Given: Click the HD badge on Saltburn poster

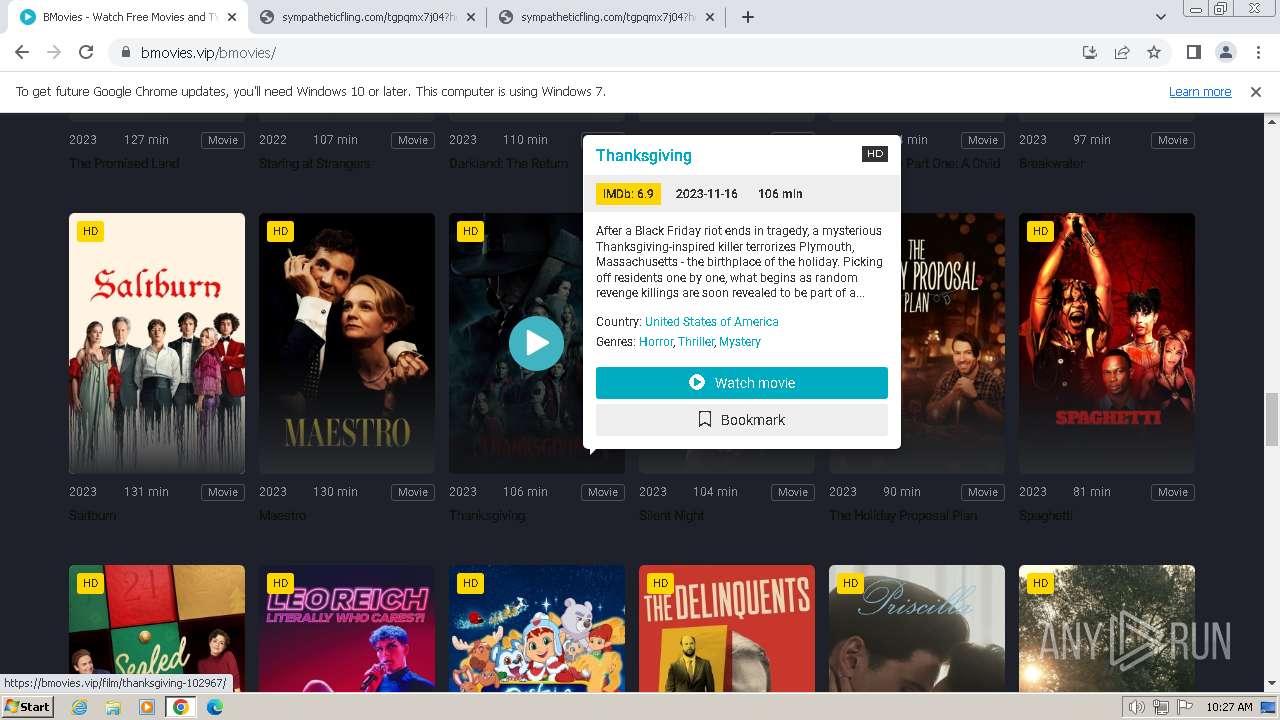Looking at the screenshot, I should click(x=91, y=231).
